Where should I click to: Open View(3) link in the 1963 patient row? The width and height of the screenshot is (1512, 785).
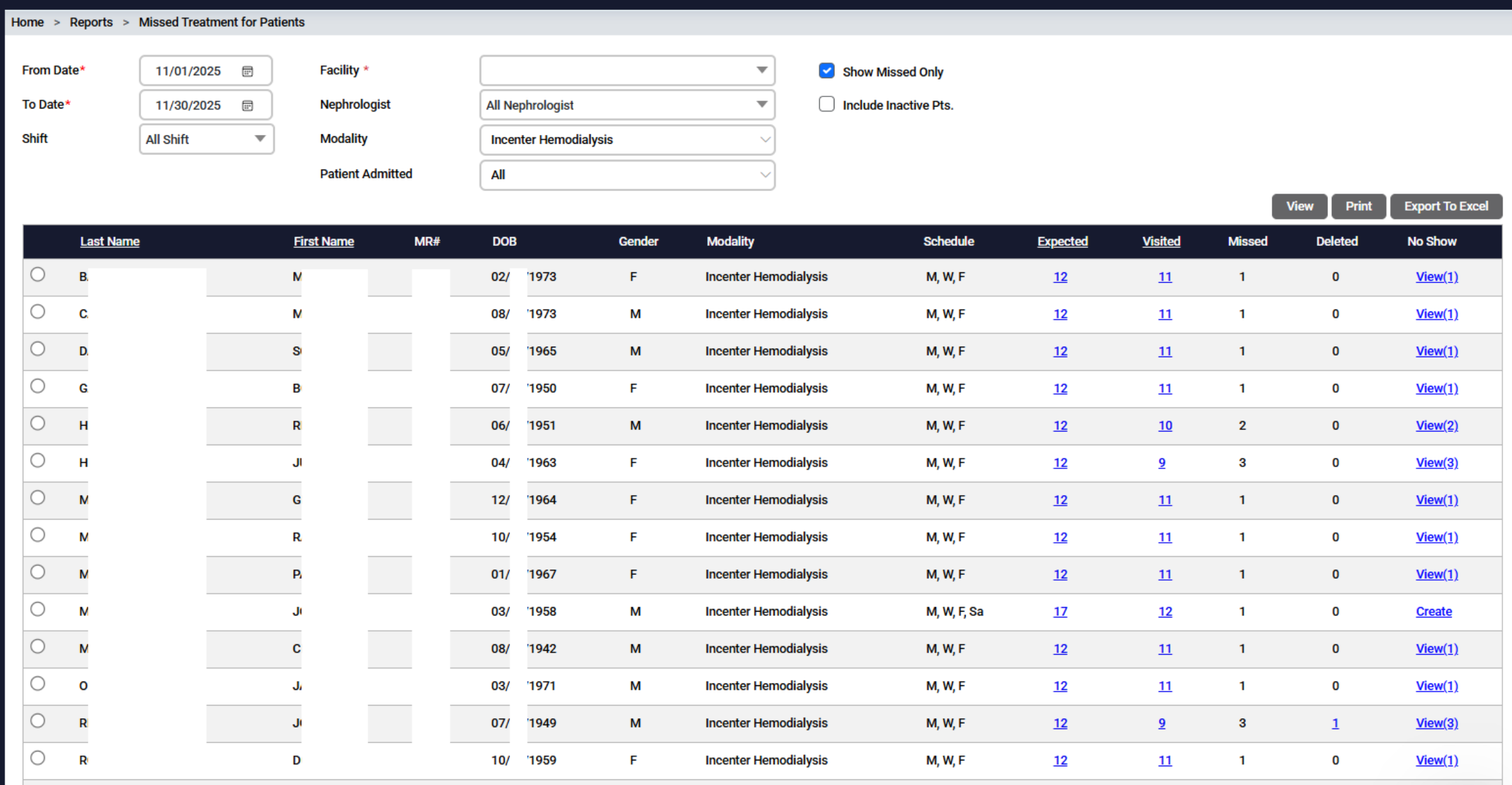coord(1437,463)
